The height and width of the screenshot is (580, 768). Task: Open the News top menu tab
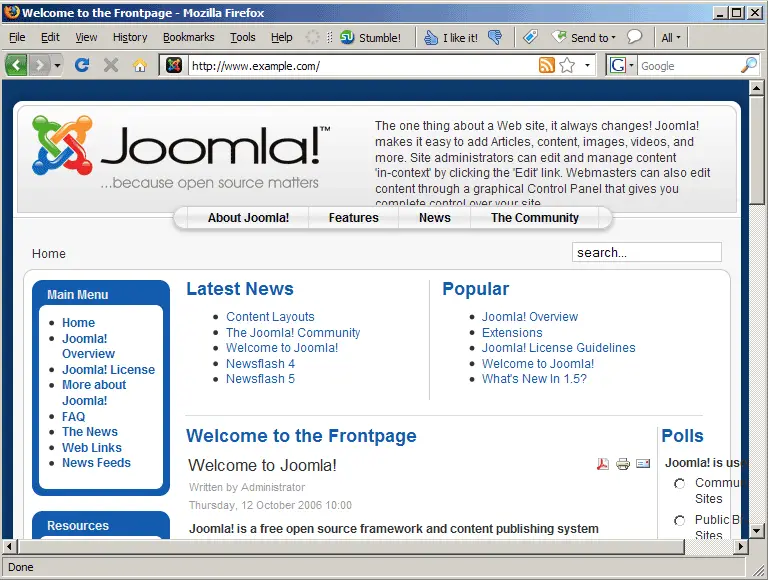tap(434, 218)
